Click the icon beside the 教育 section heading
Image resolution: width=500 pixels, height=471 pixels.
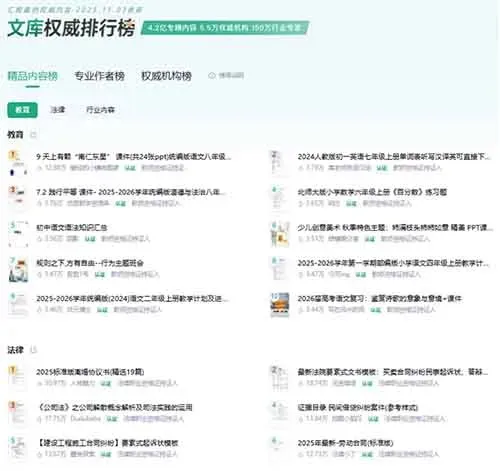click(33, 135)
